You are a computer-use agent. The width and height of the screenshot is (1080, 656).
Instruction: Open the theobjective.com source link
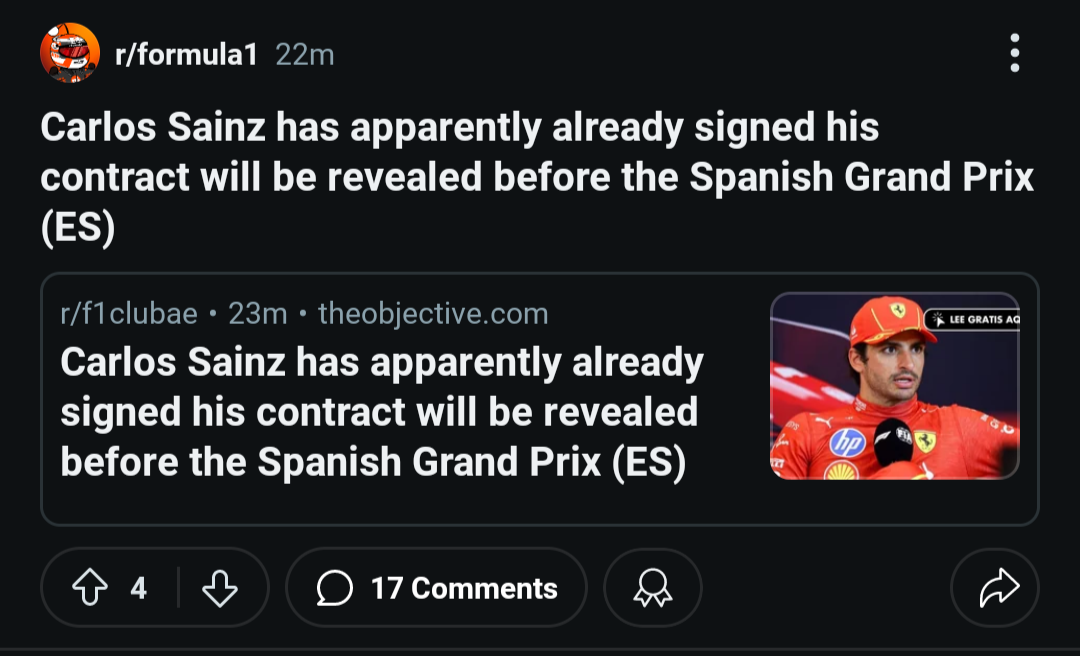pyautogui.click(x=433, y=314)
